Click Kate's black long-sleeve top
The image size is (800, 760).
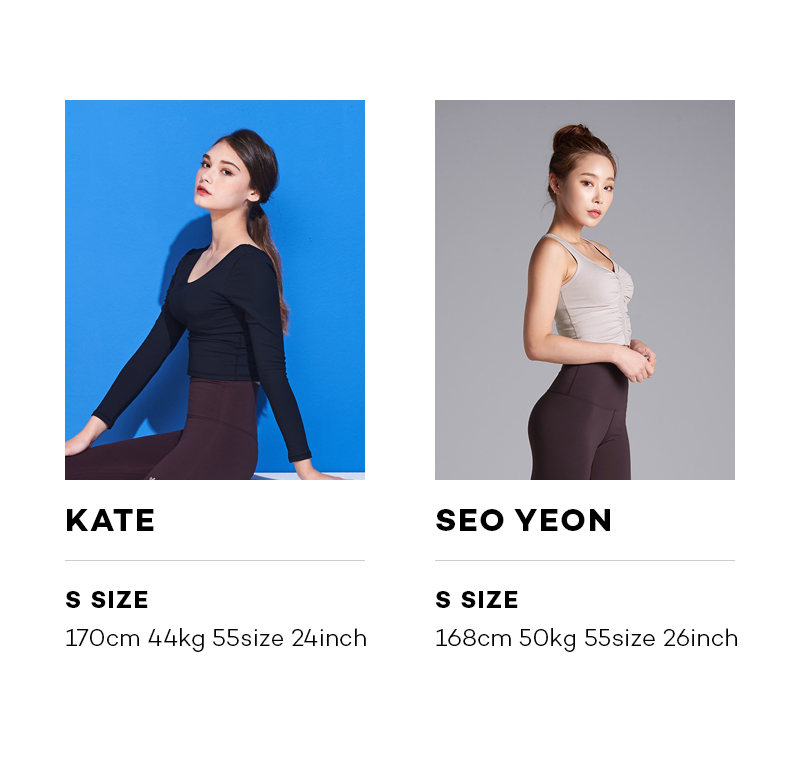tap(224, 316)
